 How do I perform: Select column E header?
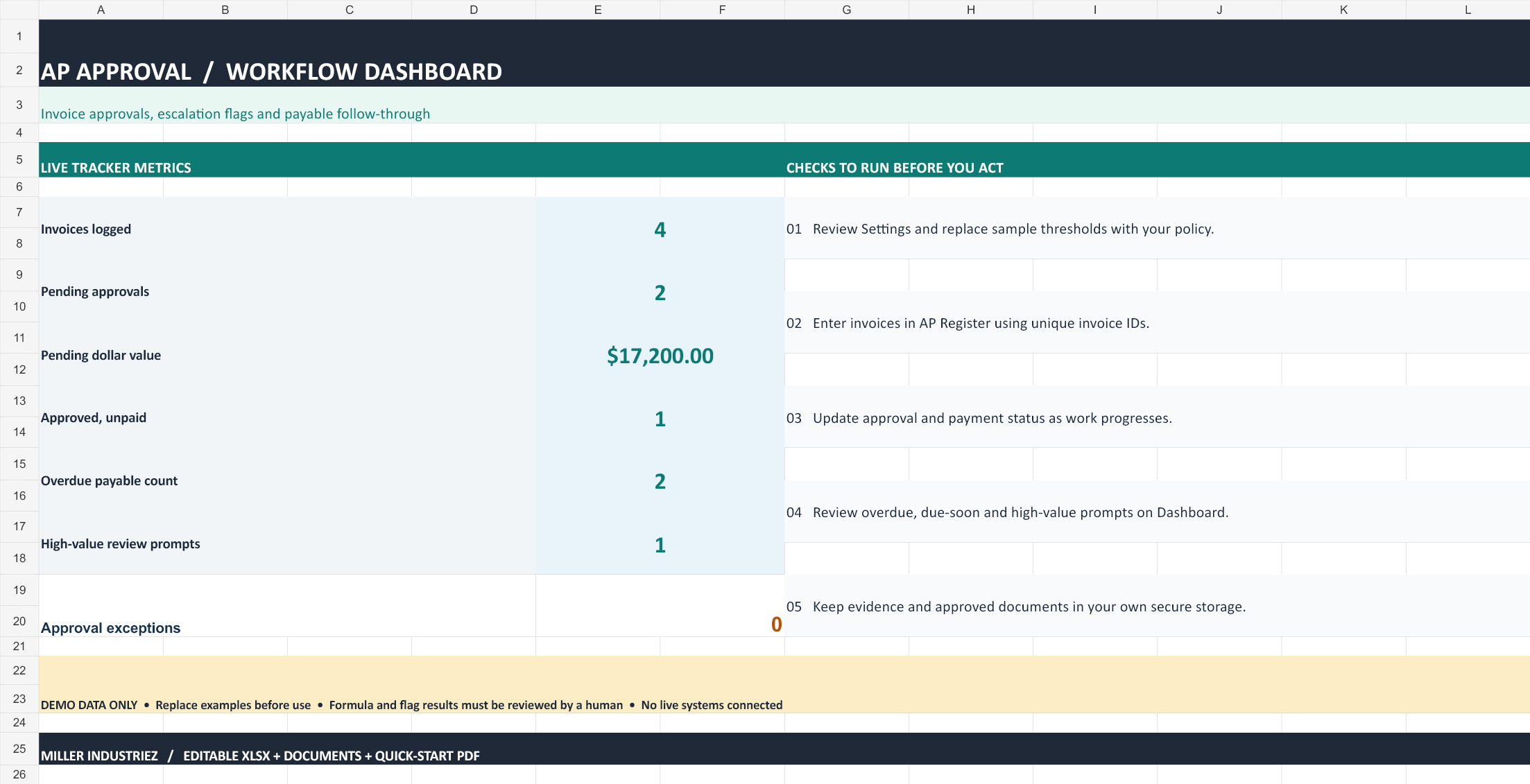point(598,10)
